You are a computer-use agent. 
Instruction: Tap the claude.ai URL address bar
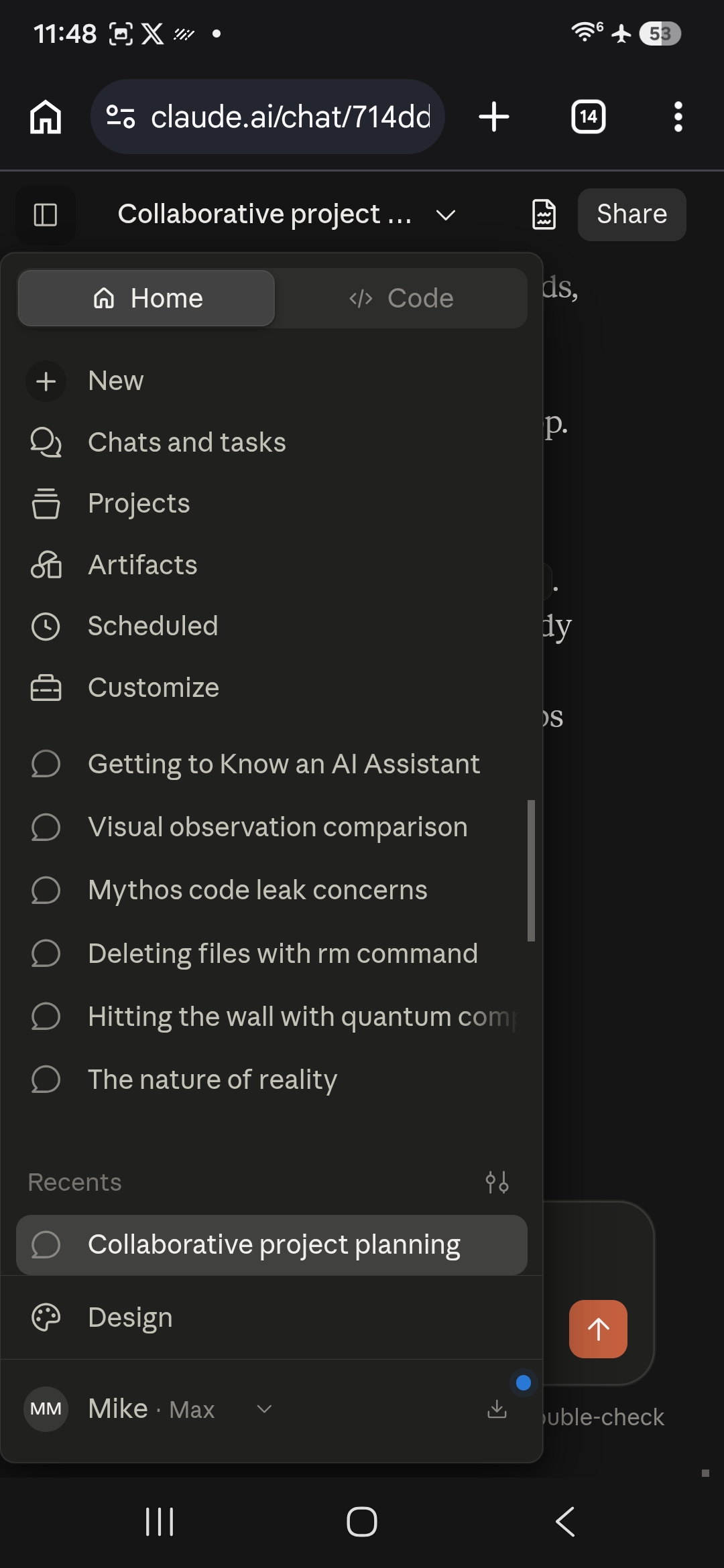click(x=267, y=117)
